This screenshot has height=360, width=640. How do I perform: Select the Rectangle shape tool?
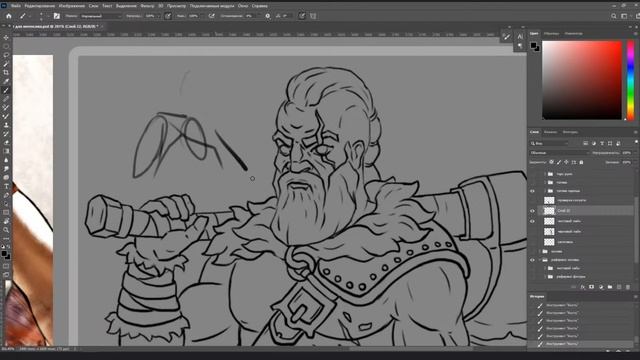6,212
